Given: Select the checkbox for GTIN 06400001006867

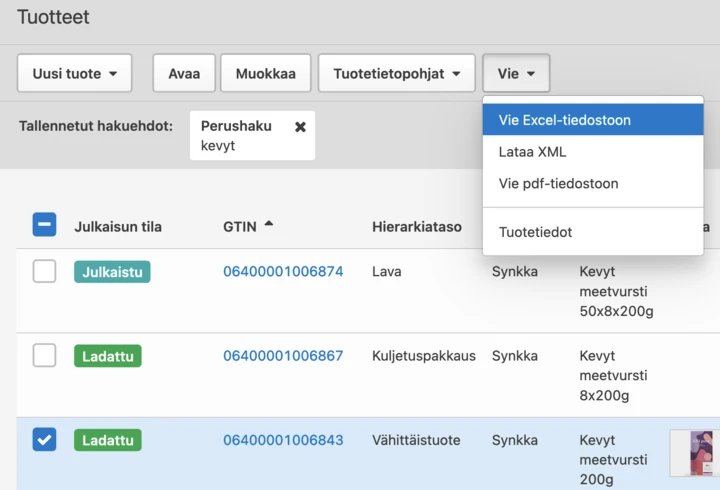Looking at the screenshot, I should click(44, 355).
